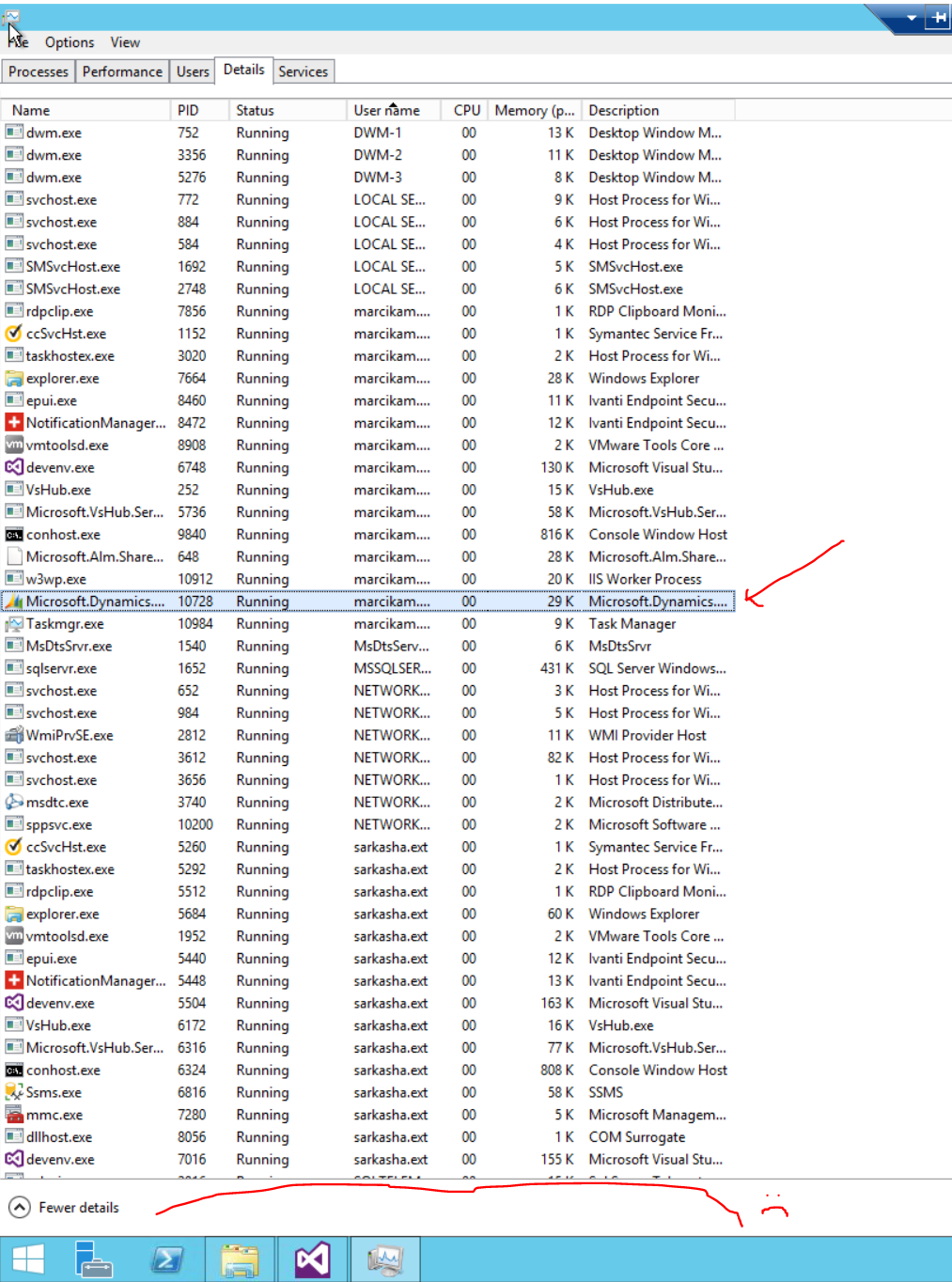Image resolution: width=952 pixels, height=1282 pixels.
Task: Select the SMSvcHost.exe row with PID 1692
Action: coord(368,267)
